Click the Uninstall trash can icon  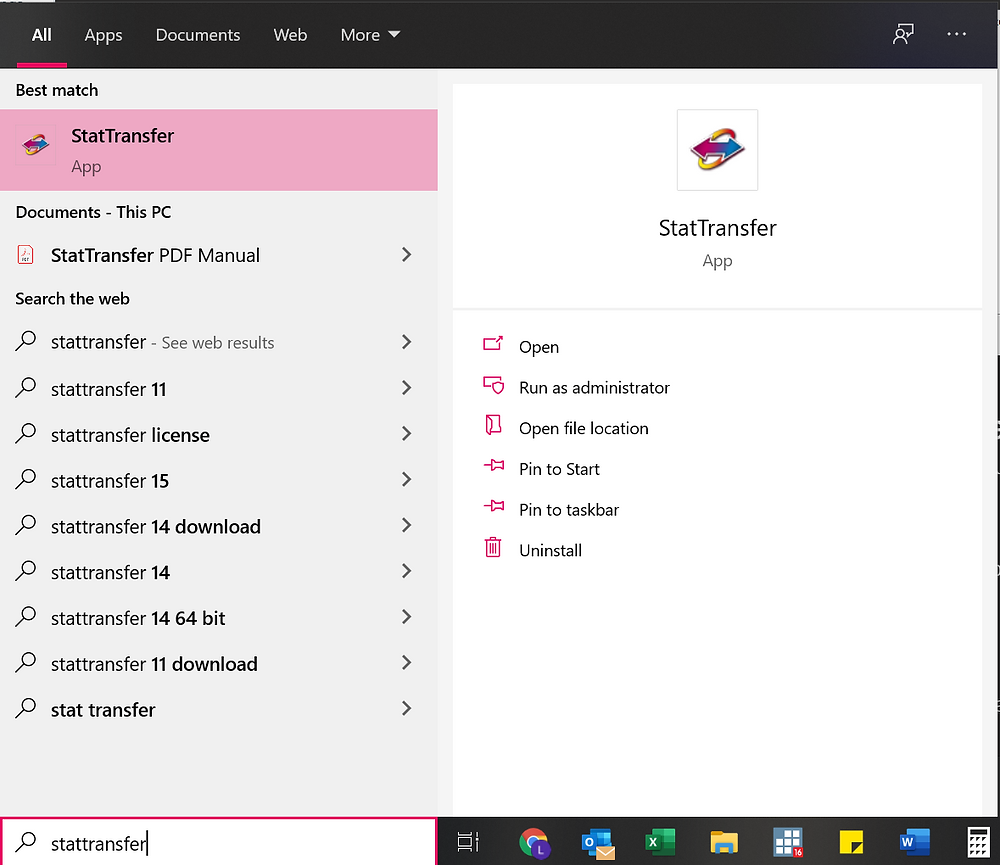493,547
